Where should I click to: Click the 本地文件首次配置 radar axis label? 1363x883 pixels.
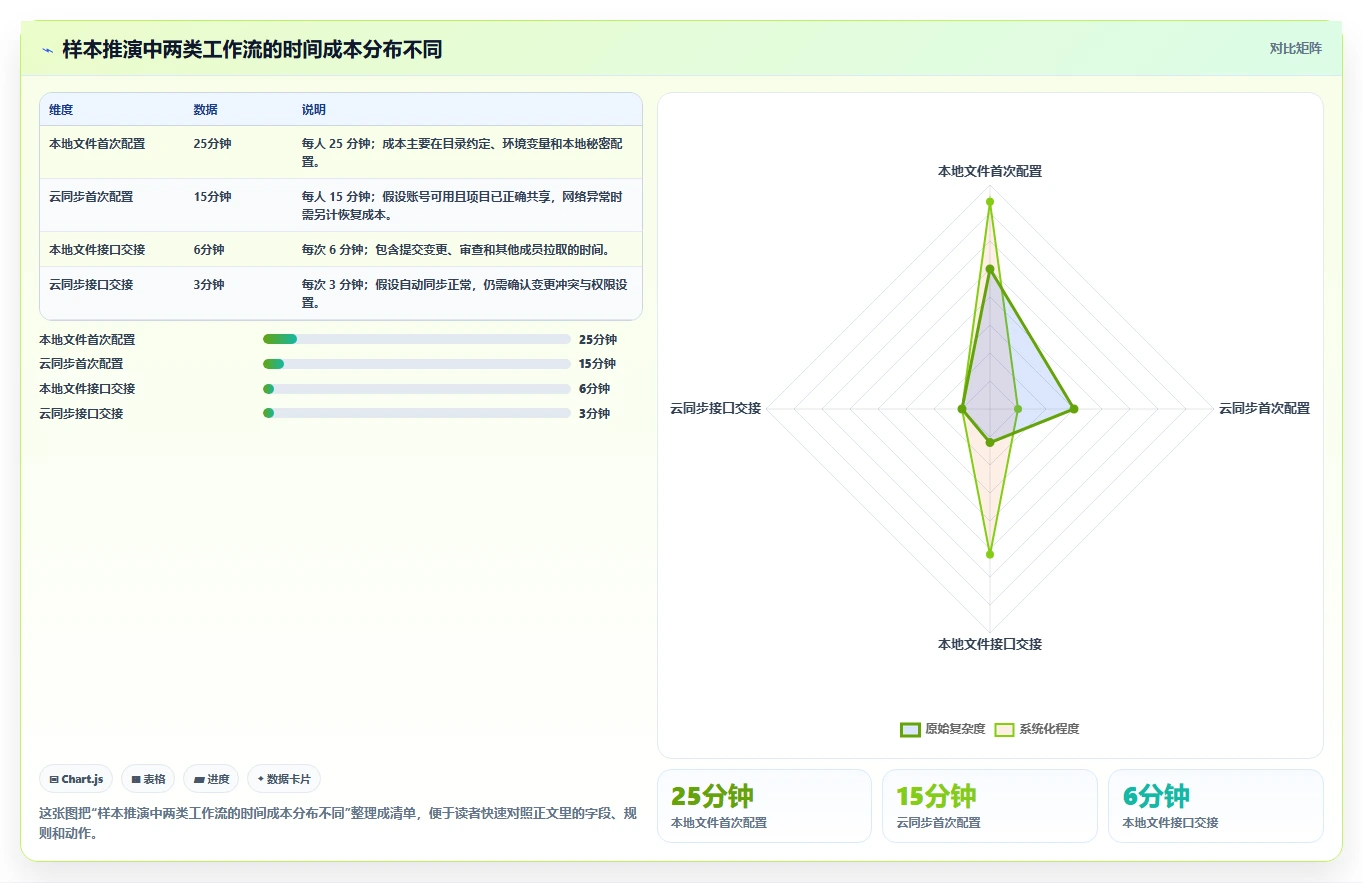(990, 171)
